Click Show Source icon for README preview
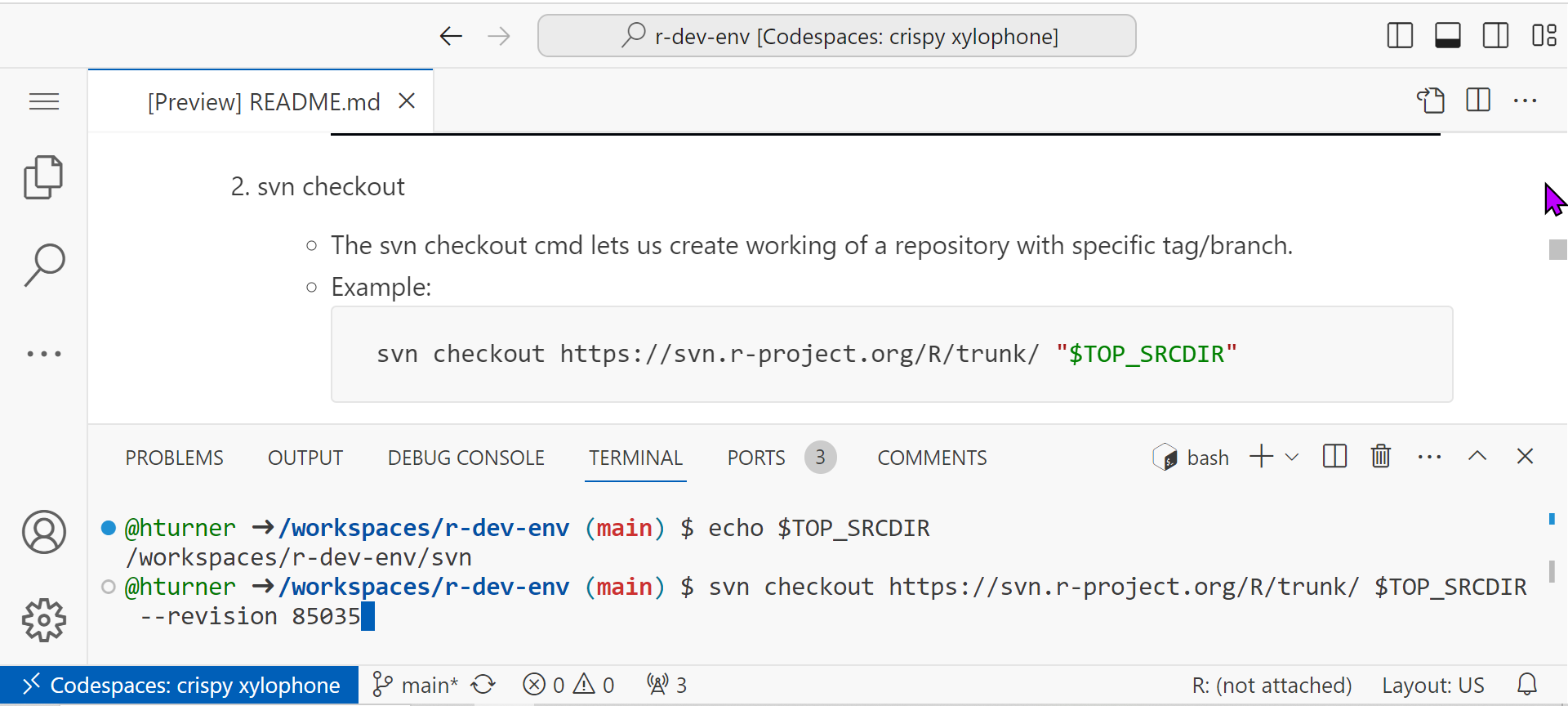This screenshot has height=706, width=1568. point(1431,101)
